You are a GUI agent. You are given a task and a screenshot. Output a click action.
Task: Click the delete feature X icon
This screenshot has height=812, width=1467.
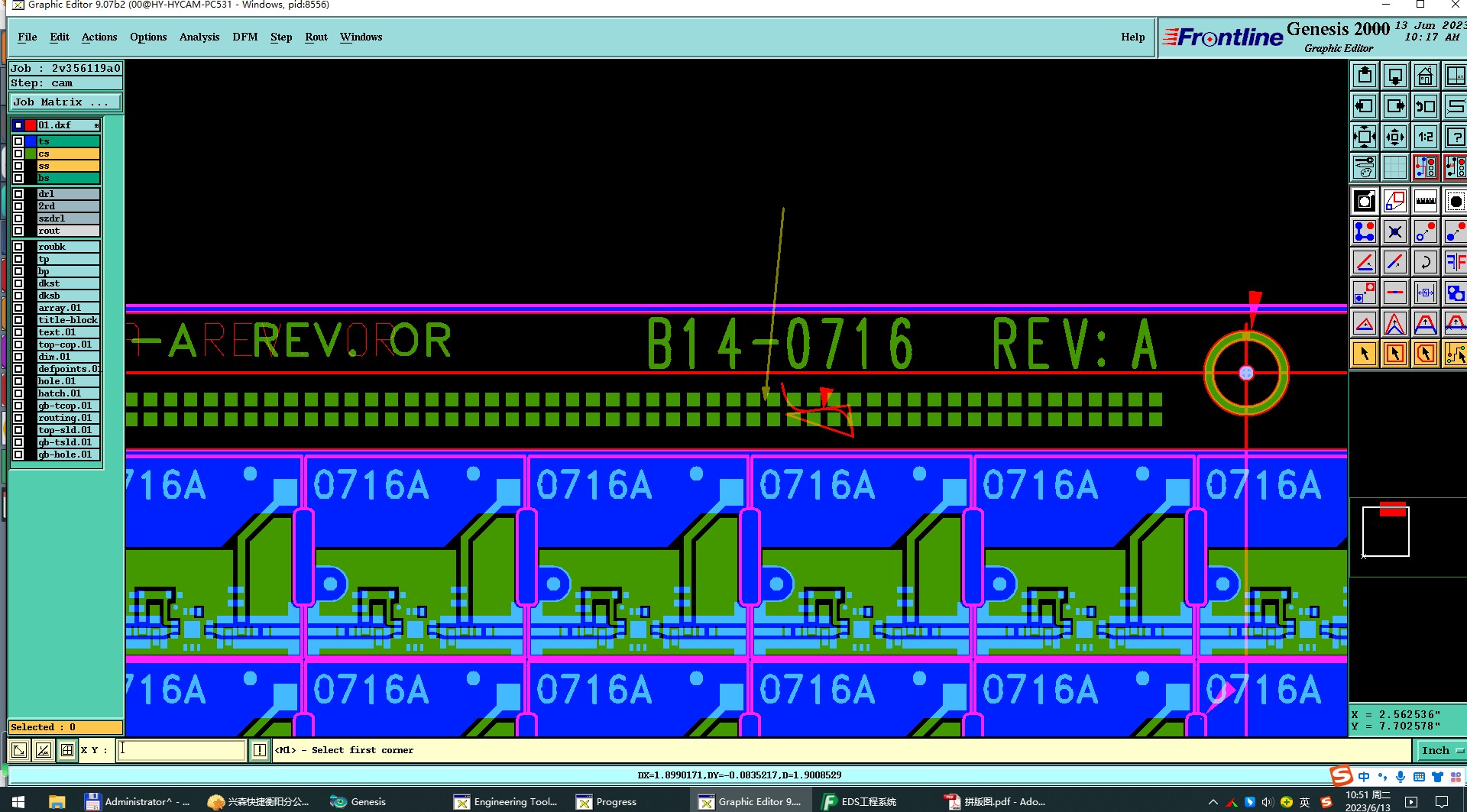coord(1395,231)
